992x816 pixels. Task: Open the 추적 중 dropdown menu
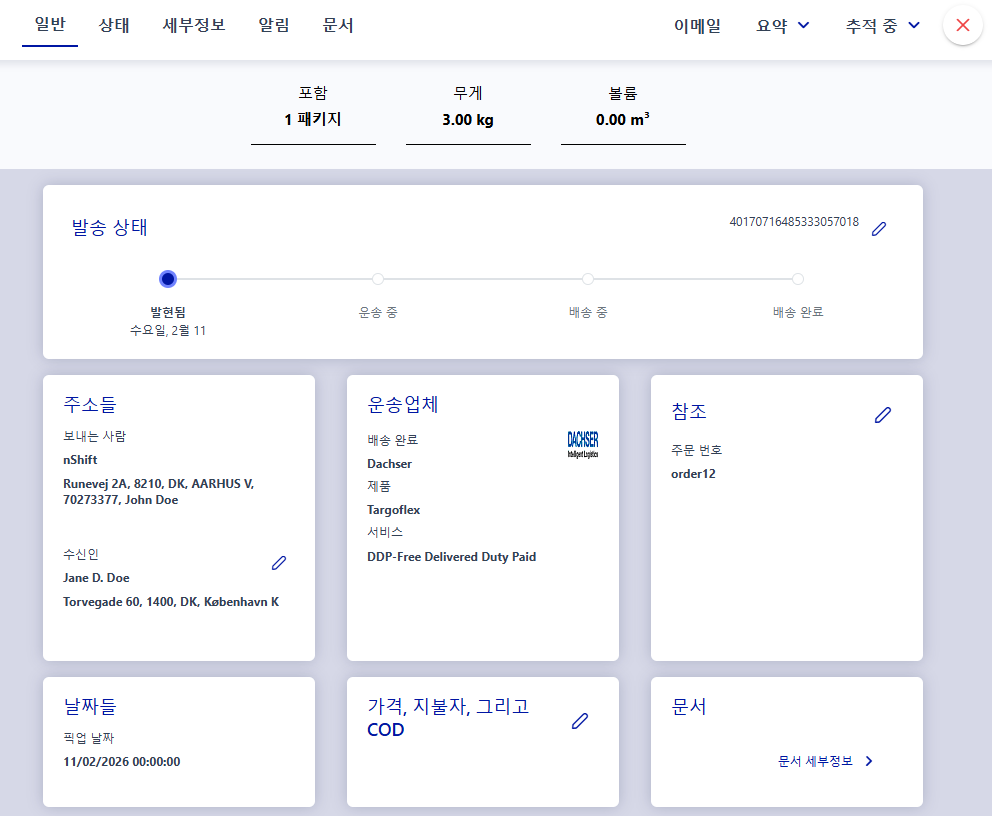[882, 26]
